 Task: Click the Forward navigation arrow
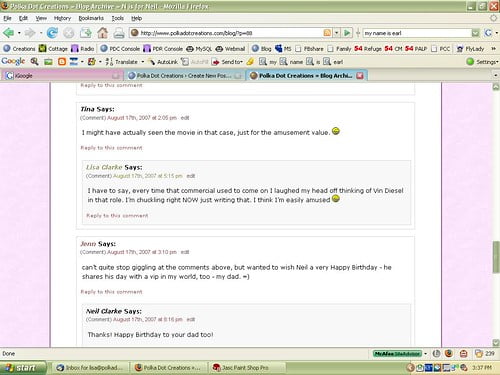30,33
